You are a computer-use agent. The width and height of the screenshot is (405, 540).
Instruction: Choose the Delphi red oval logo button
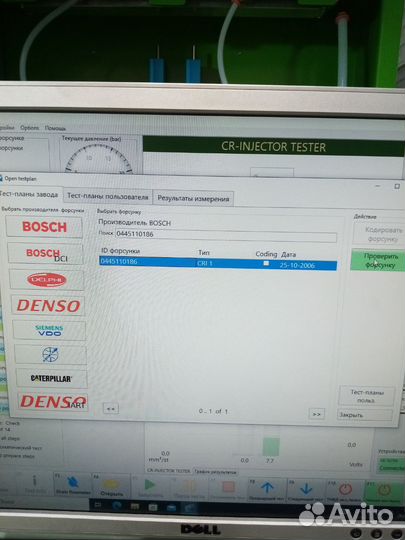click(x=46, y=280)
